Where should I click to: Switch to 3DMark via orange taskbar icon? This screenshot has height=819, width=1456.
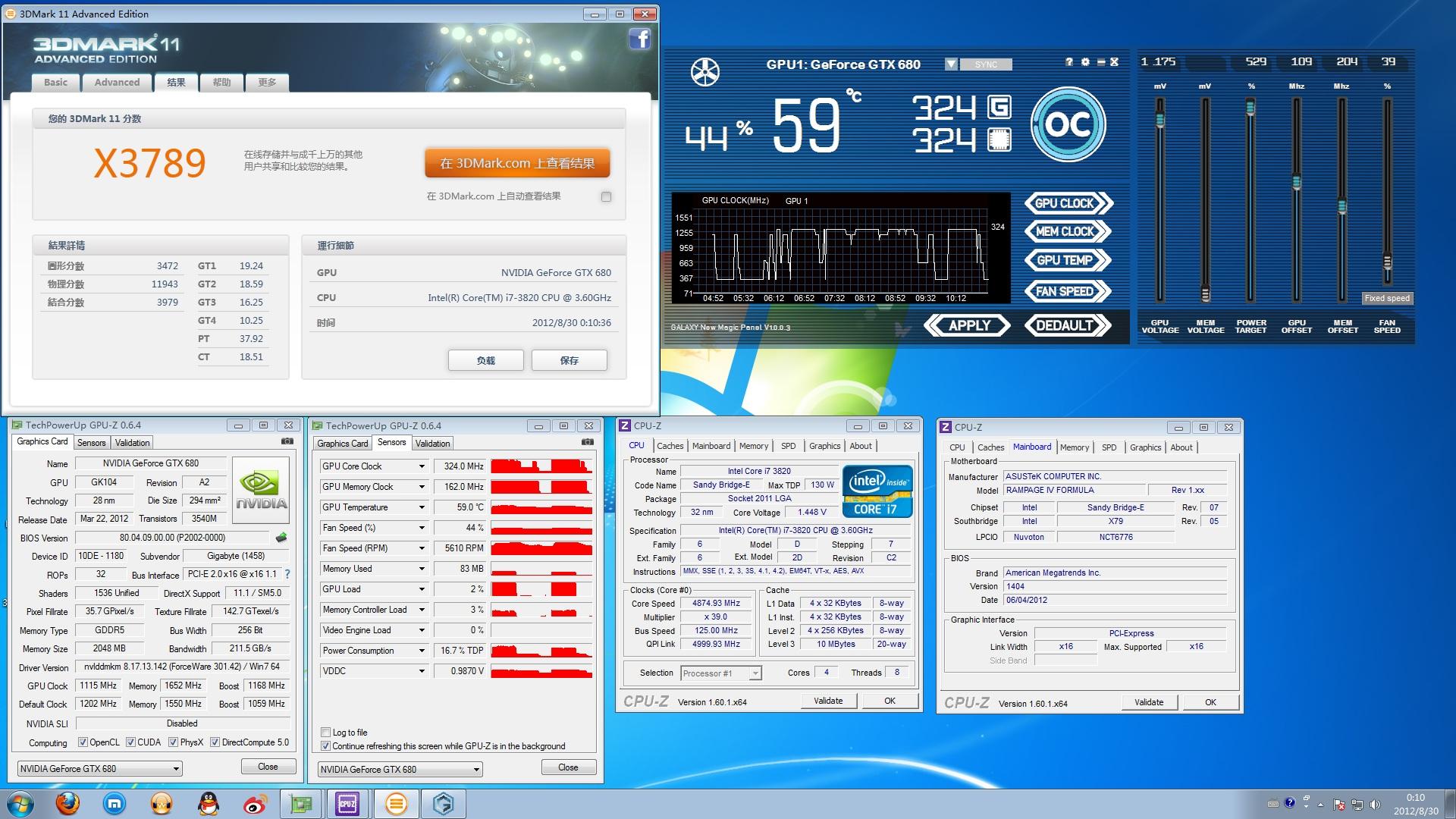[396, 804]
